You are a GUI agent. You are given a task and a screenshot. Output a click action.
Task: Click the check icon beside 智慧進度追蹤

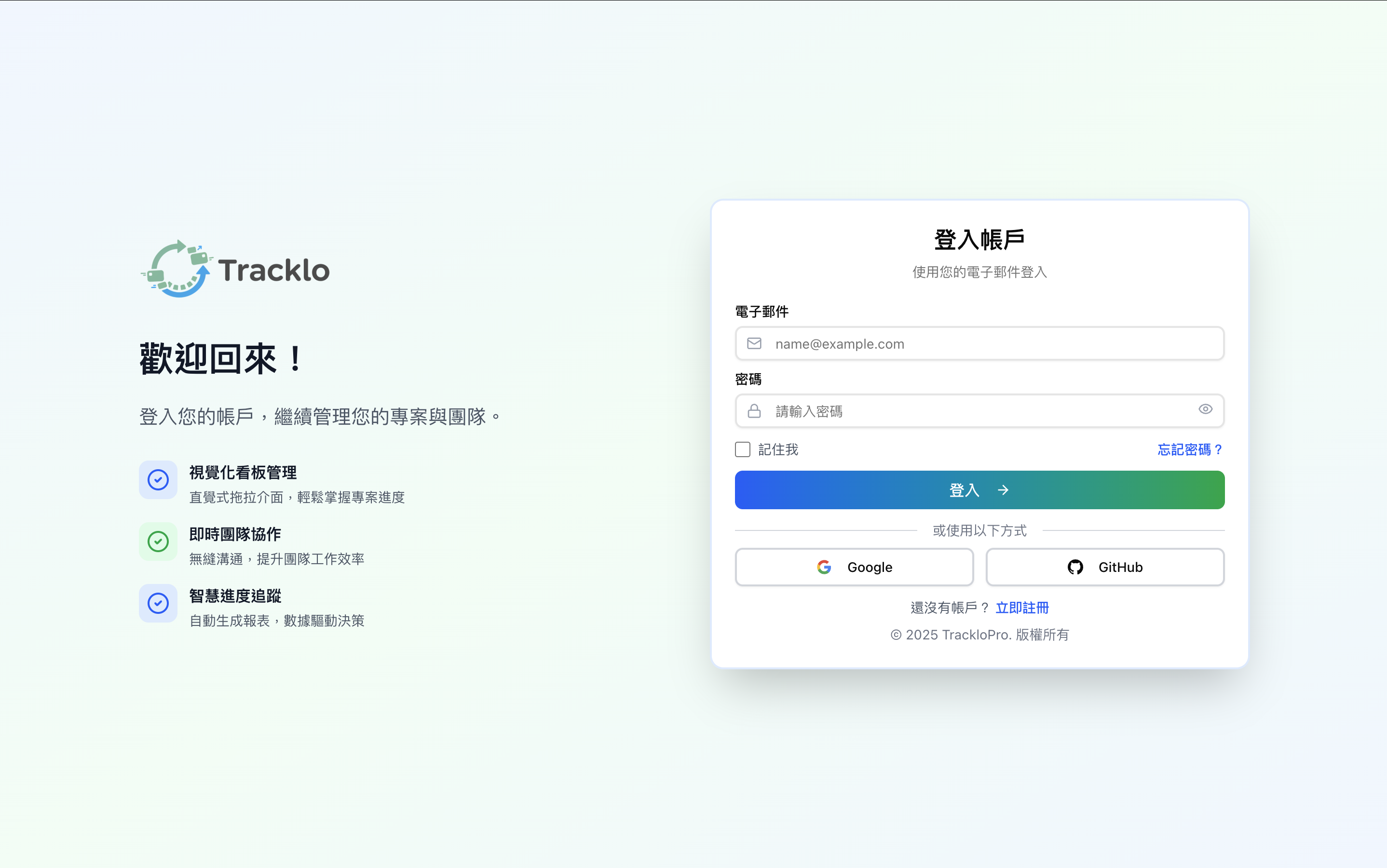(x=158, y=603)
